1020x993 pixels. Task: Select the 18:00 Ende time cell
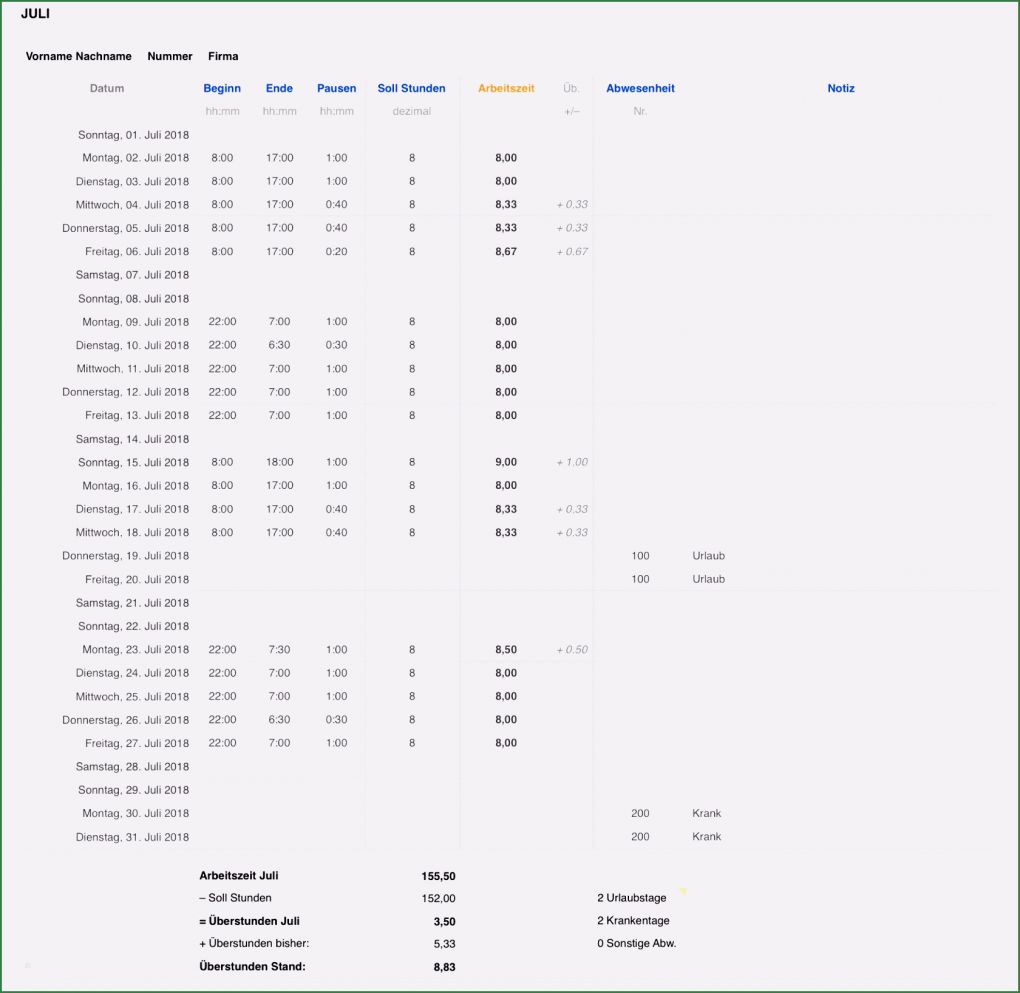point(279,462)
